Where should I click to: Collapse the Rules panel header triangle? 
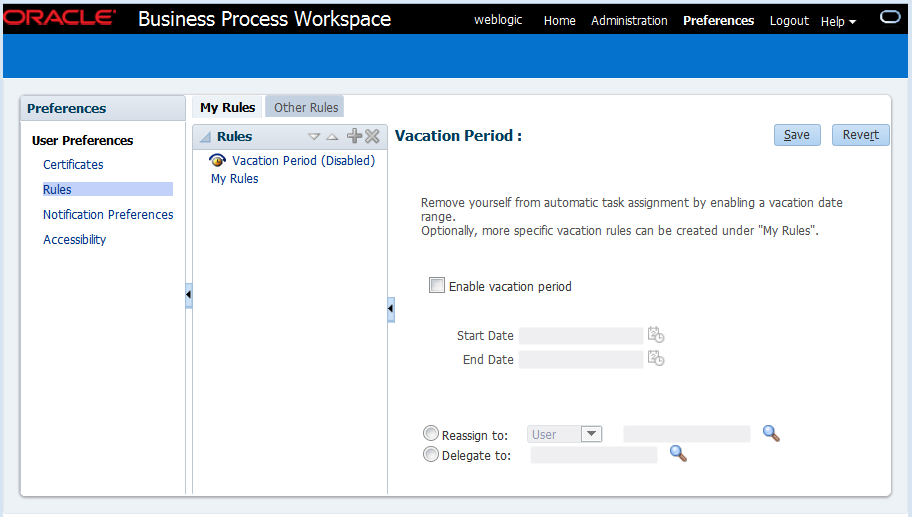coord(205,137)
